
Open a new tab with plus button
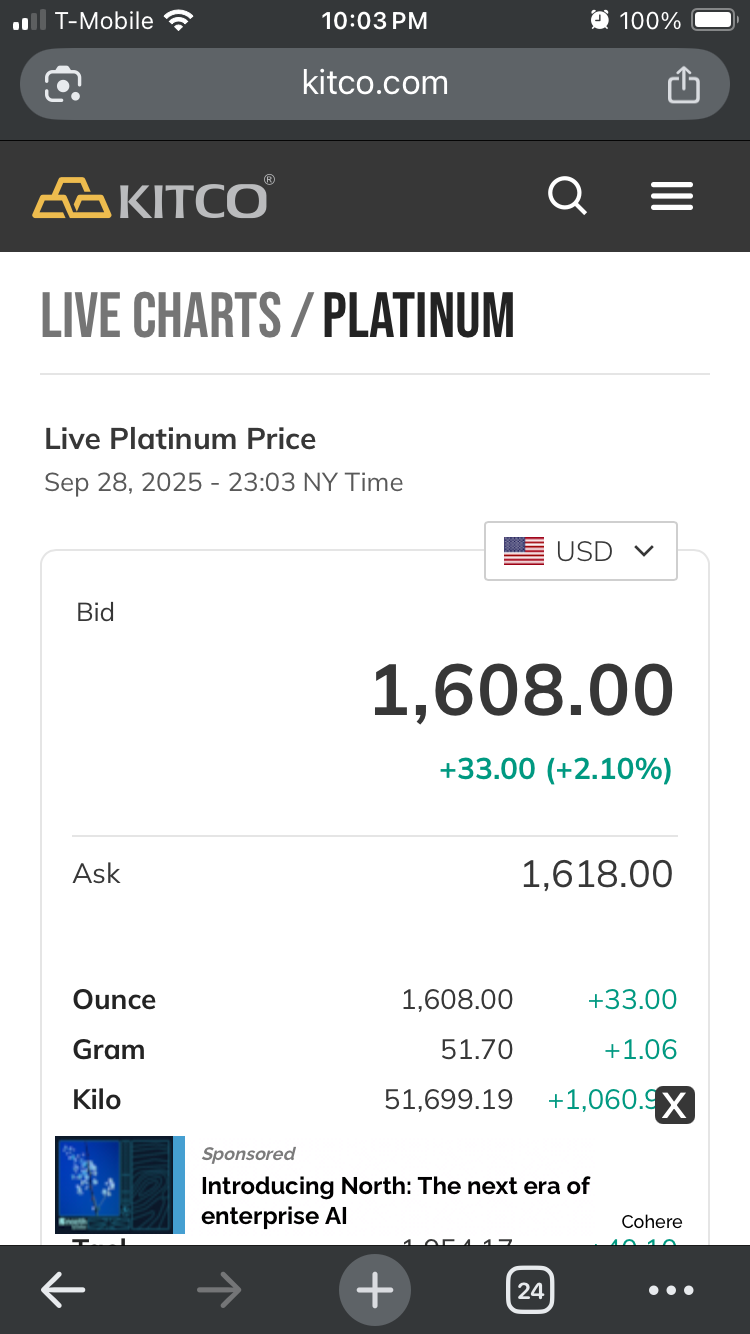(375, 1290)
